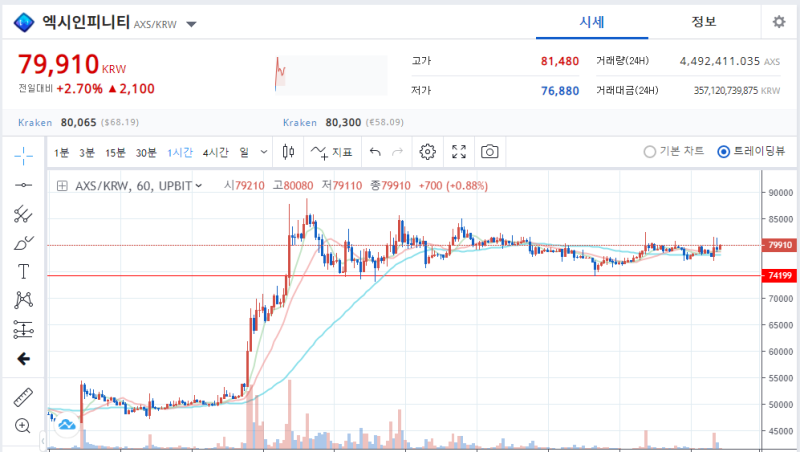Select the ruler measure tool
The width and height of the screenshot is (800, 452).
tap(23, 397)
